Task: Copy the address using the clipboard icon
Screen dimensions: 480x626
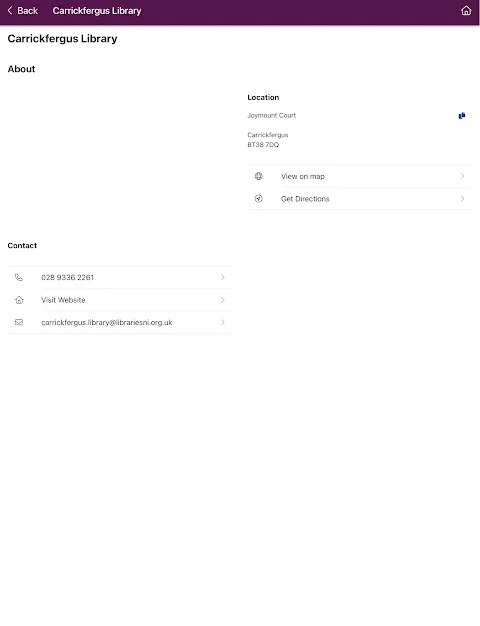Action: point(462,115)
